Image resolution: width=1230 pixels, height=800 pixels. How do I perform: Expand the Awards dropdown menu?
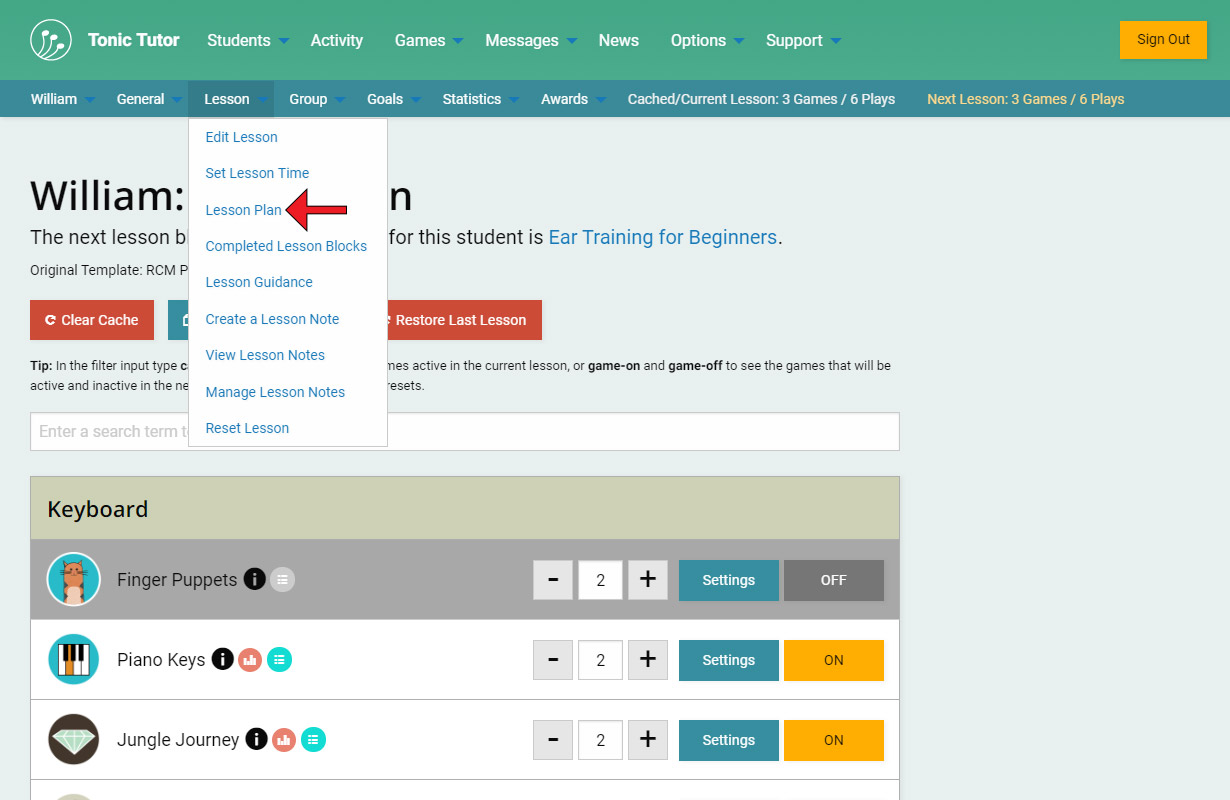pos(573,99)
